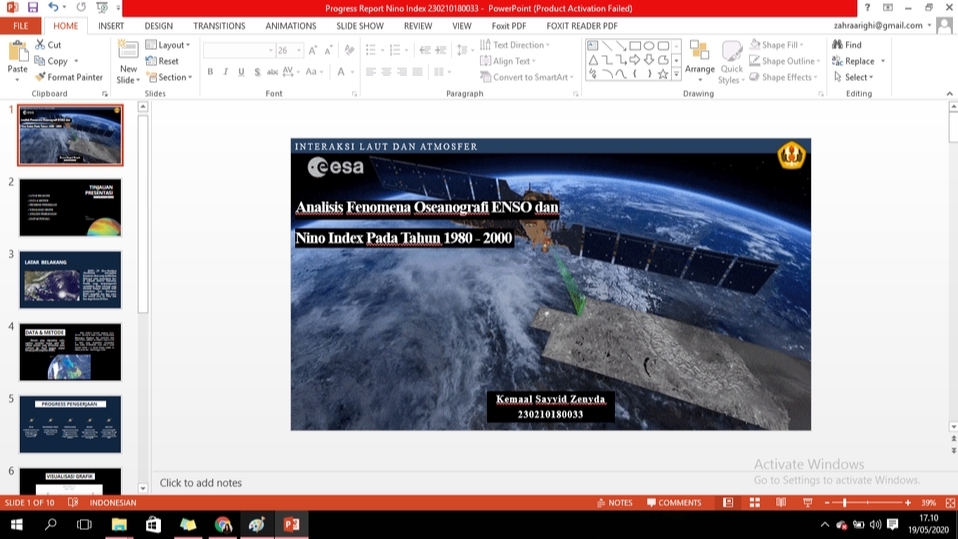The image size is (958, 539).
Task: Switch to Normal view in status bar
Action: (728, 502)
